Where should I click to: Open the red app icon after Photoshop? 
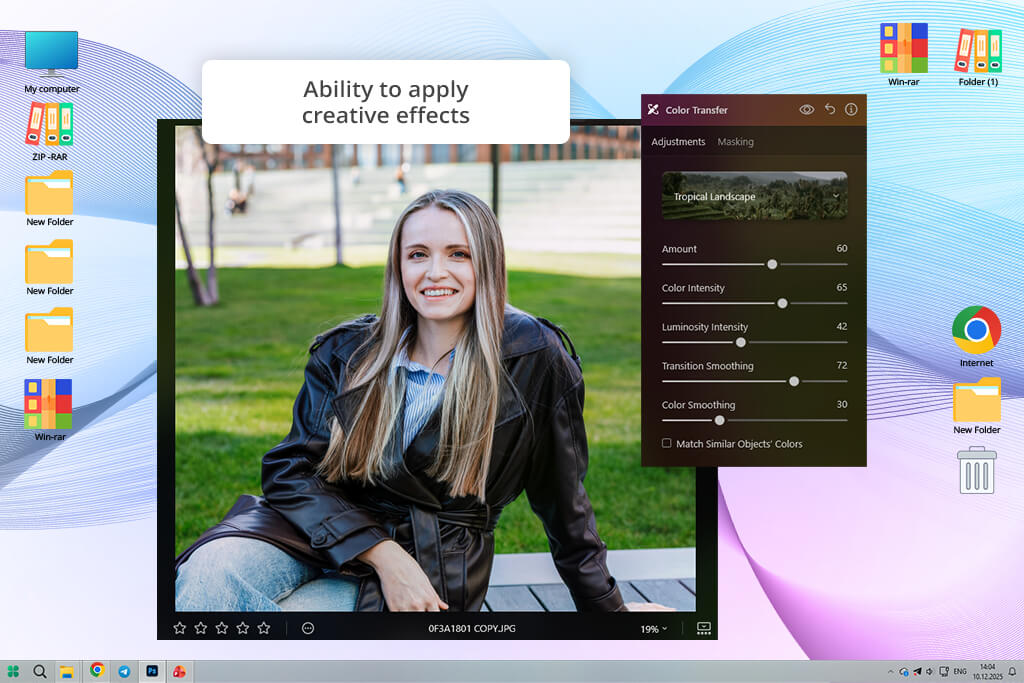click(179, 671)
